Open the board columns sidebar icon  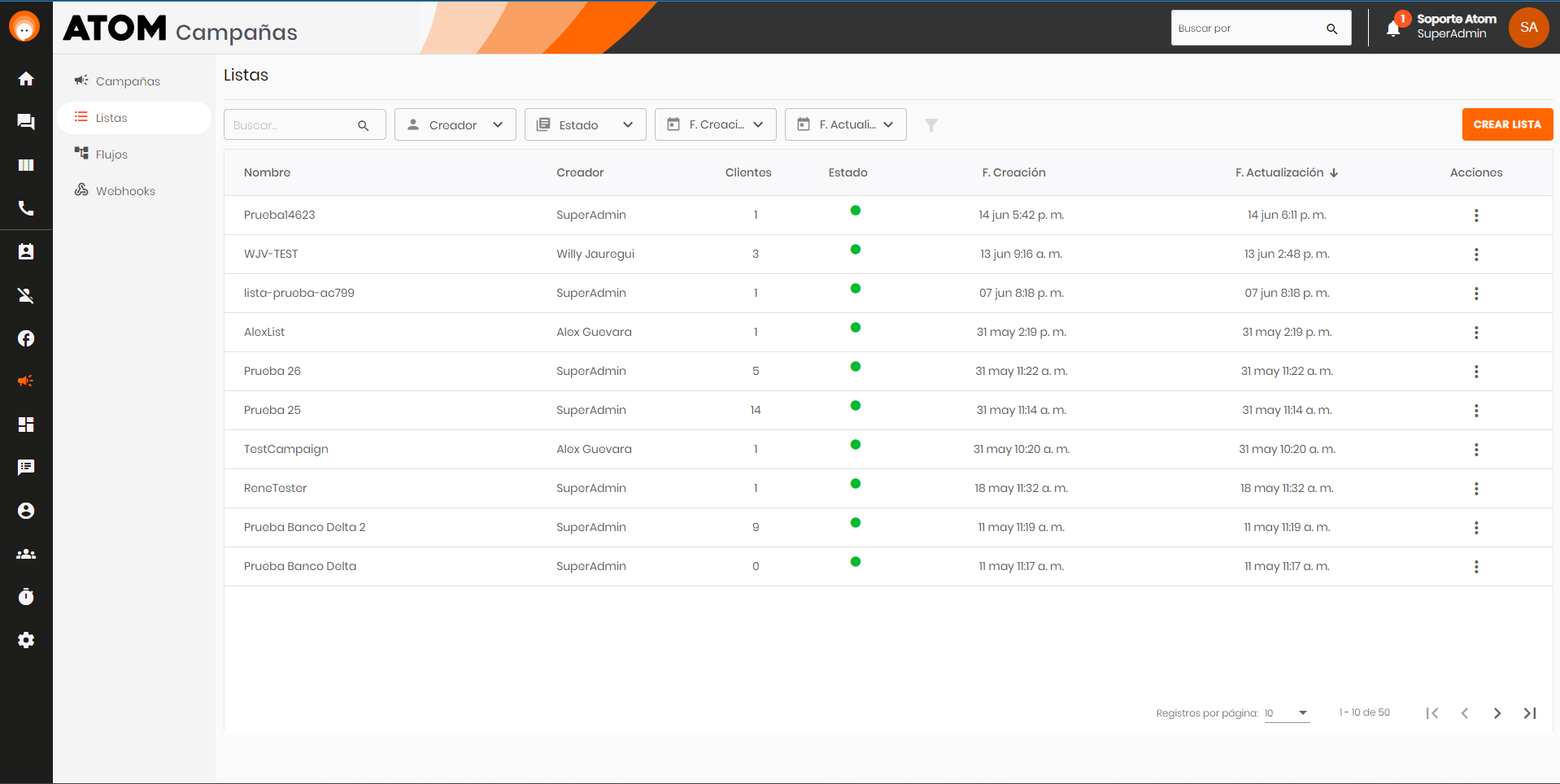[x=26, y=165]
